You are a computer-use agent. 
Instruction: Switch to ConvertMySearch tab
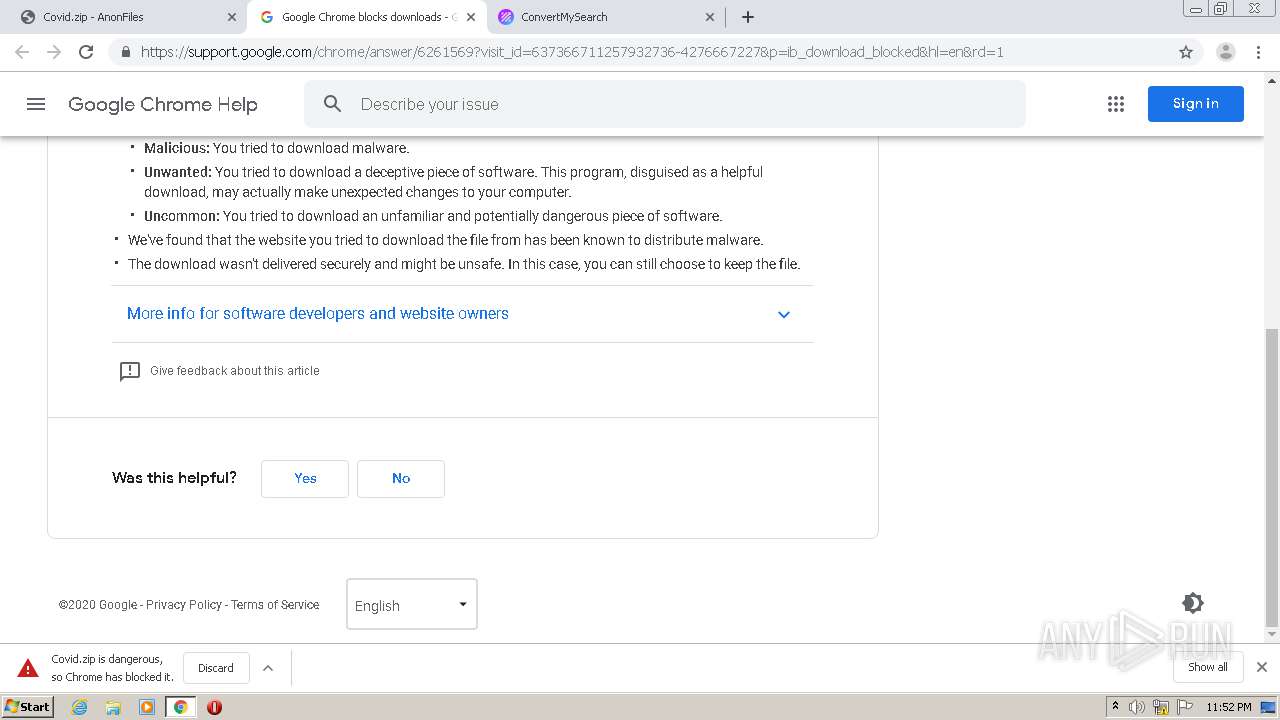click(606, 17)
